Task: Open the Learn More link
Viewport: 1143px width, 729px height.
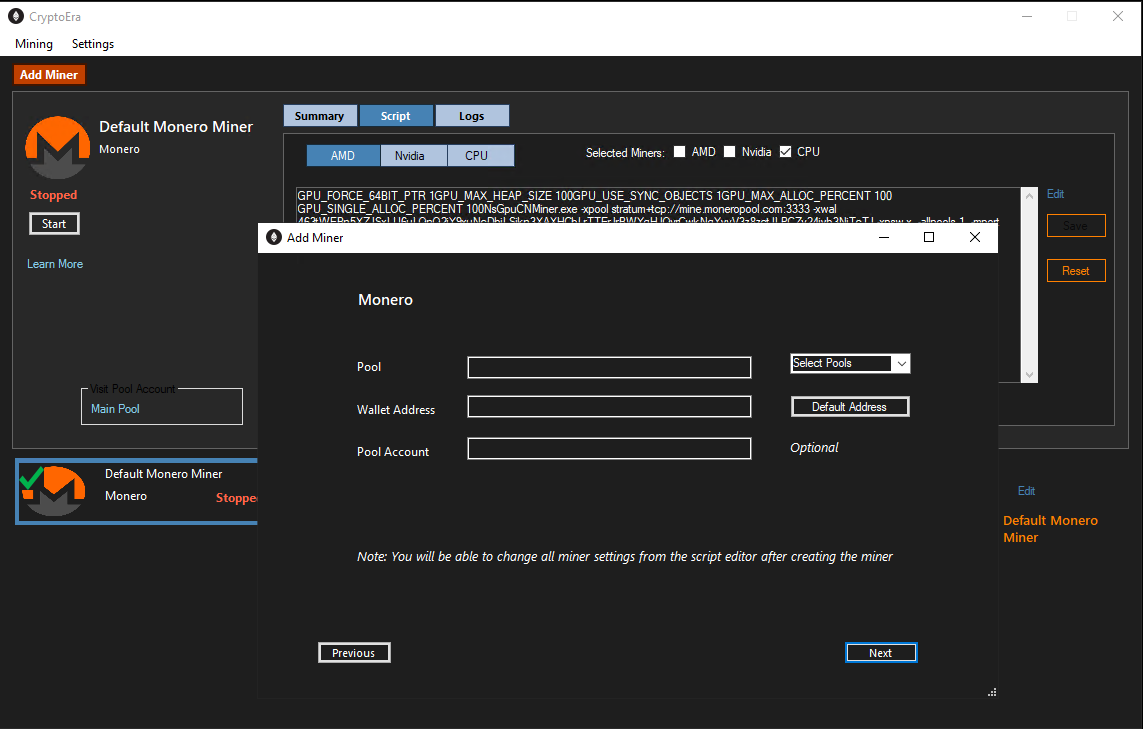Action: [55, 264]
